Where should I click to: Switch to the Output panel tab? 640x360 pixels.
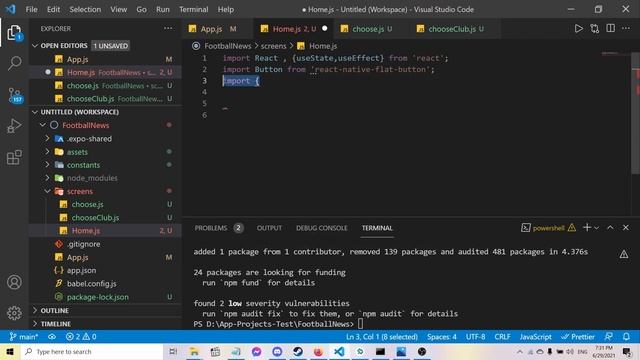pos(269,228)
